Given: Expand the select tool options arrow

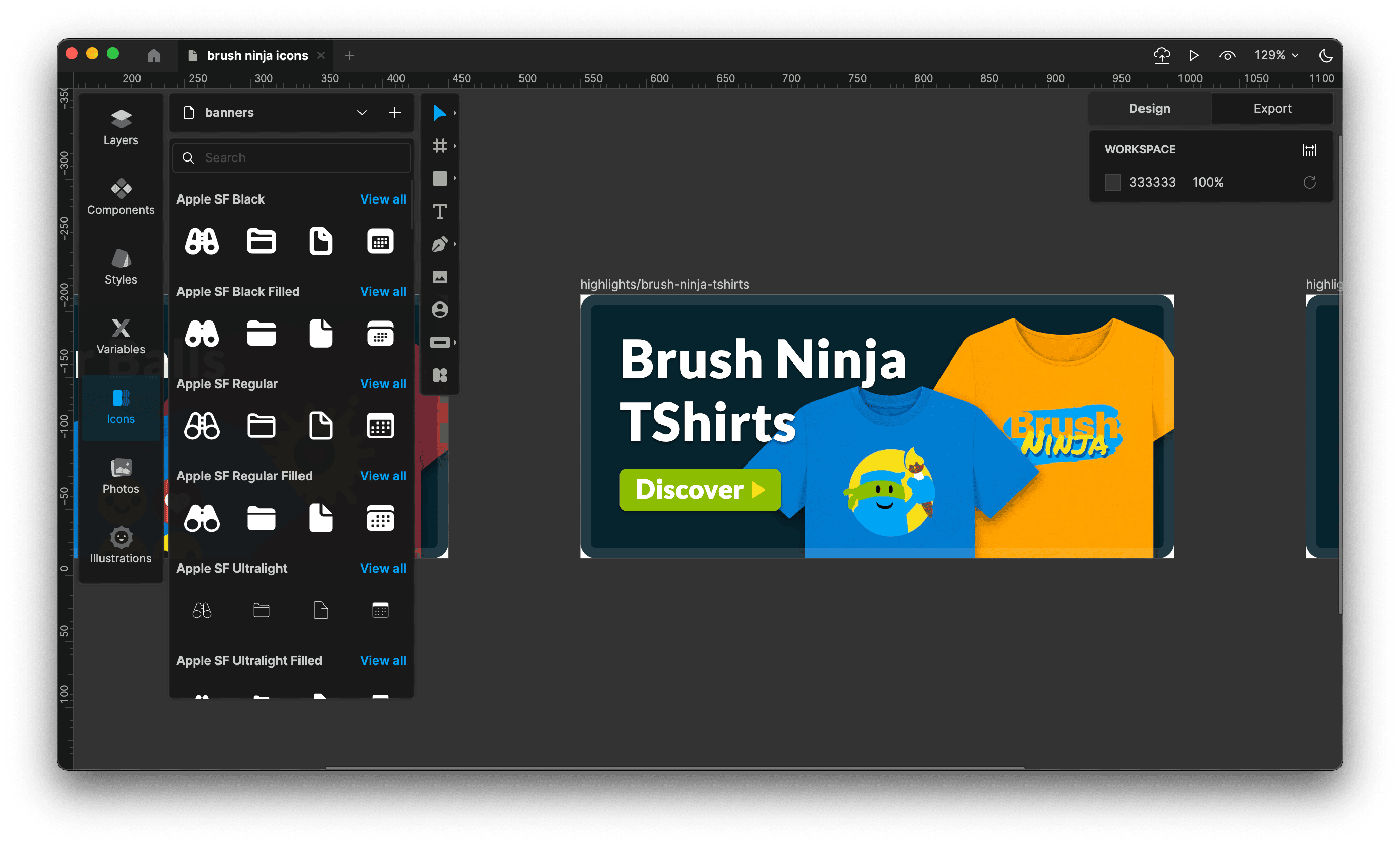Looking at the screenshot, I should click(x=455, y=113).
